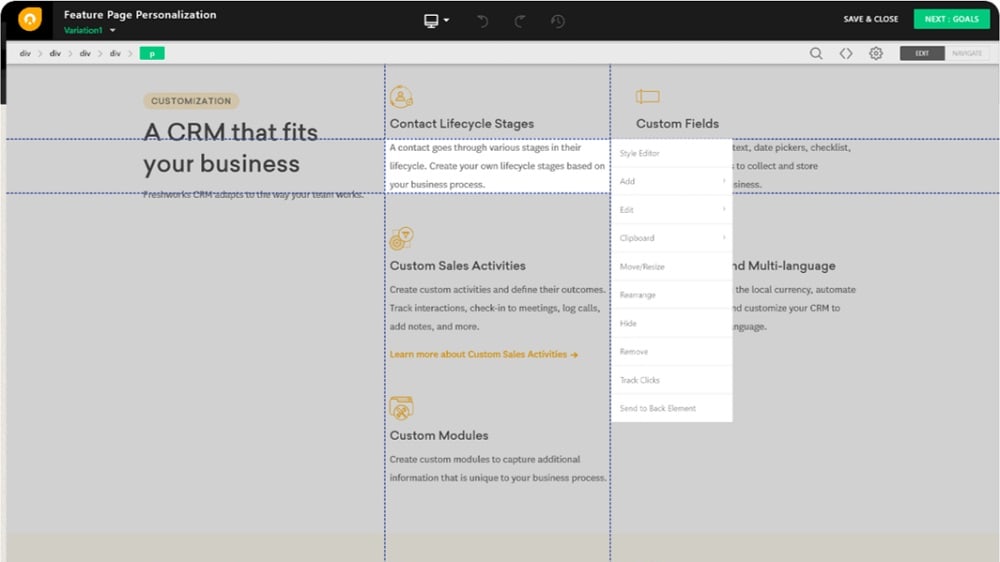
Task: Expand the Clipboard submenu
Action: coord(672,238)
